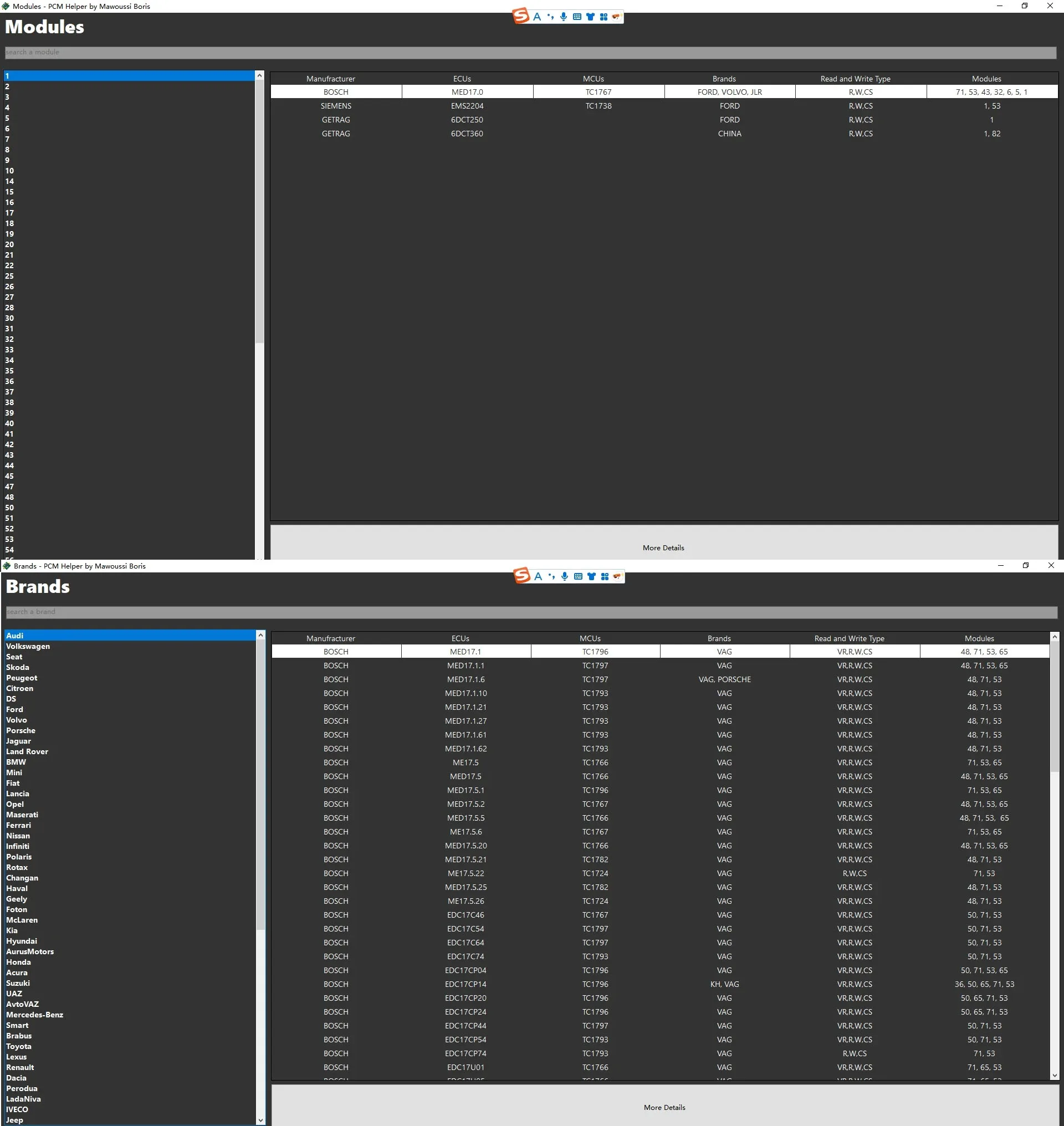Click the search a module input field
Screen dimensions: 1064x1126
pos(530,52)
